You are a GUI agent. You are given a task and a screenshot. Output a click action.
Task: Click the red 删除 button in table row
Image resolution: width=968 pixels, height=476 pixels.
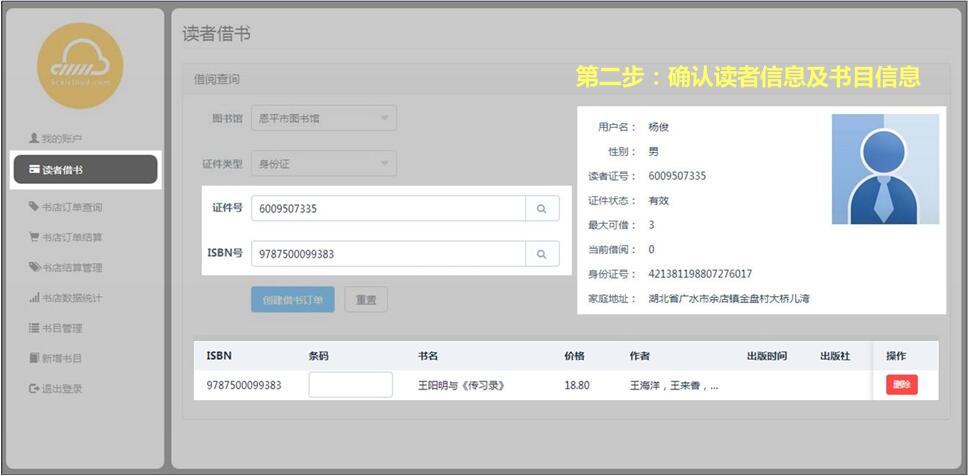[901, 385]
